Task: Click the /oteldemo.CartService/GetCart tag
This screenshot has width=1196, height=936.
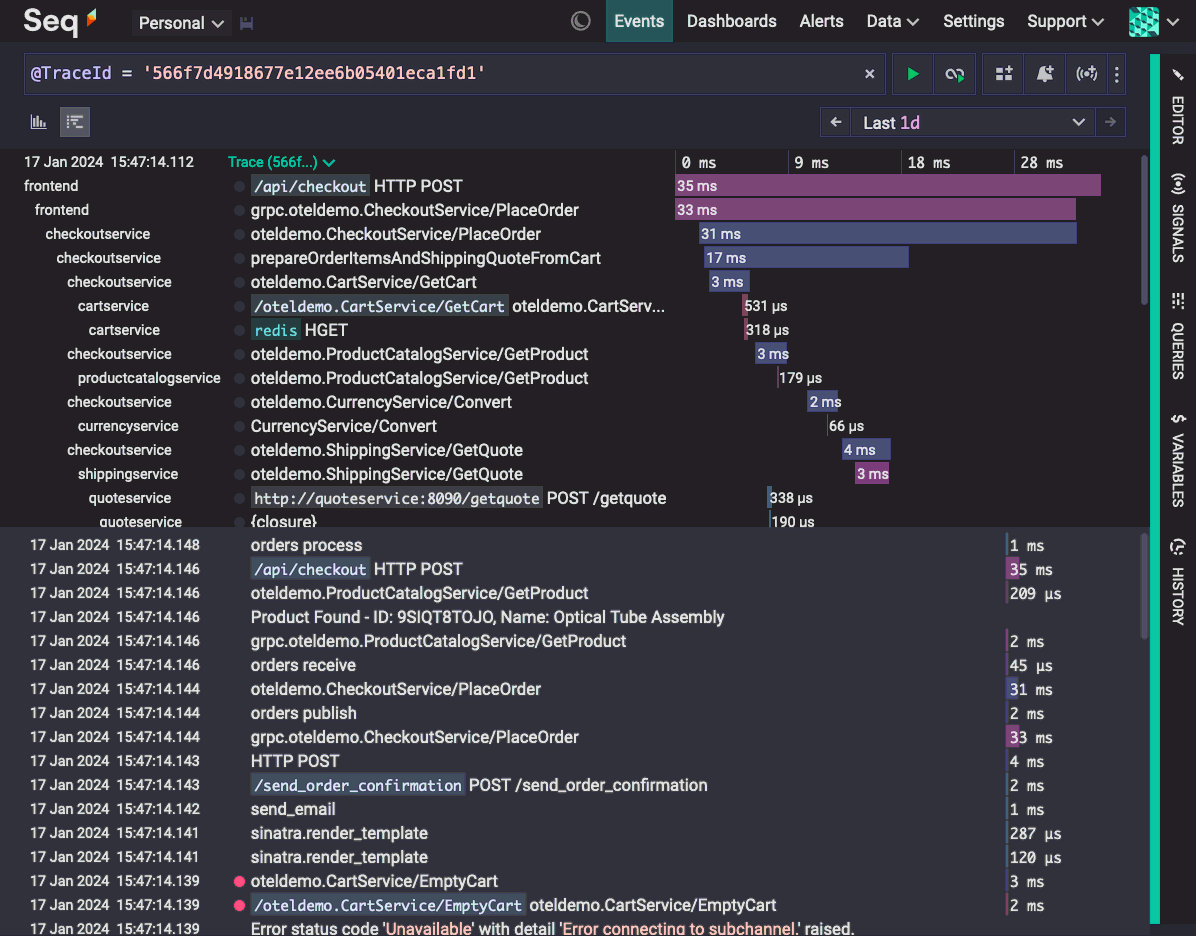Action: coord(379,306)
